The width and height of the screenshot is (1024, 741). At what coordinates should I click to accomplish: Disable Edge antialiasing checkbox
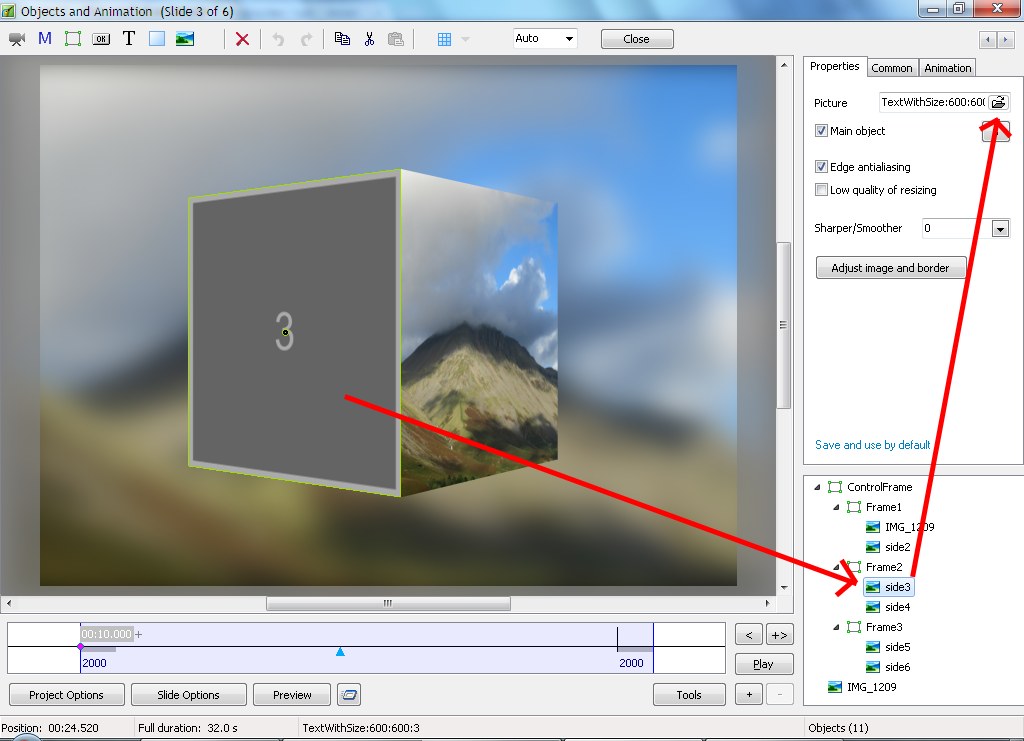pyautogui.click(x=821, y=167)
